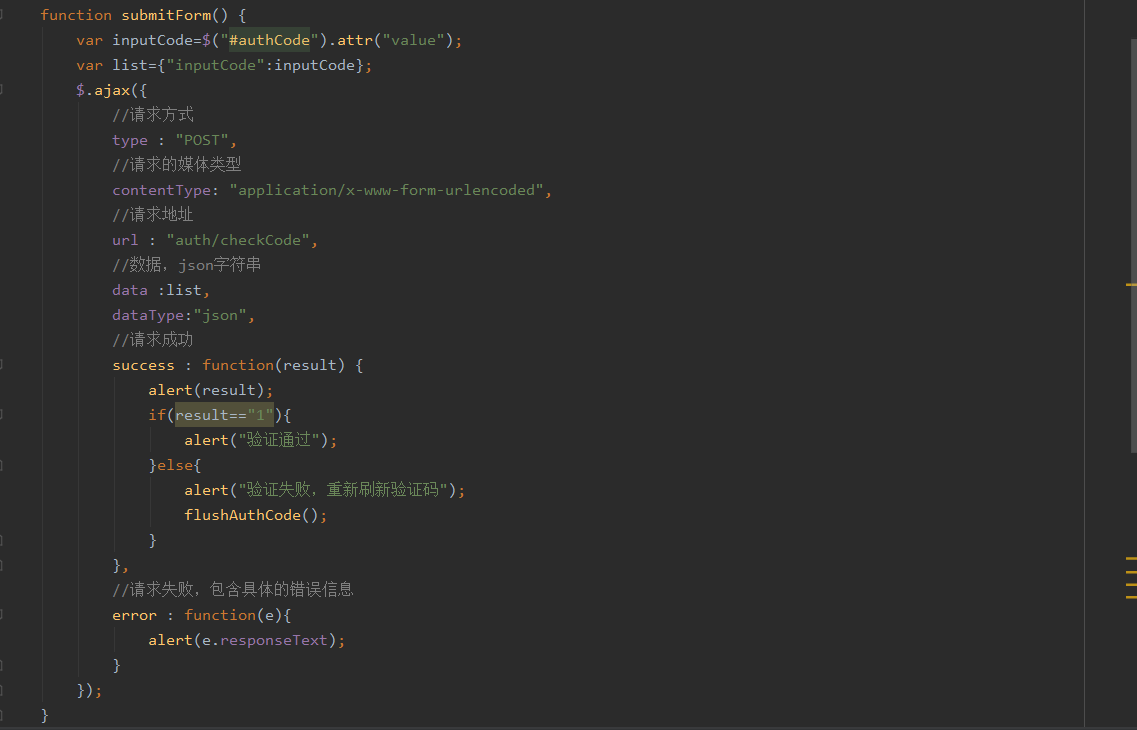Place cursor on e.responseText in error alert
This screenshot has height=730, width=1137.
pos(270,640)
